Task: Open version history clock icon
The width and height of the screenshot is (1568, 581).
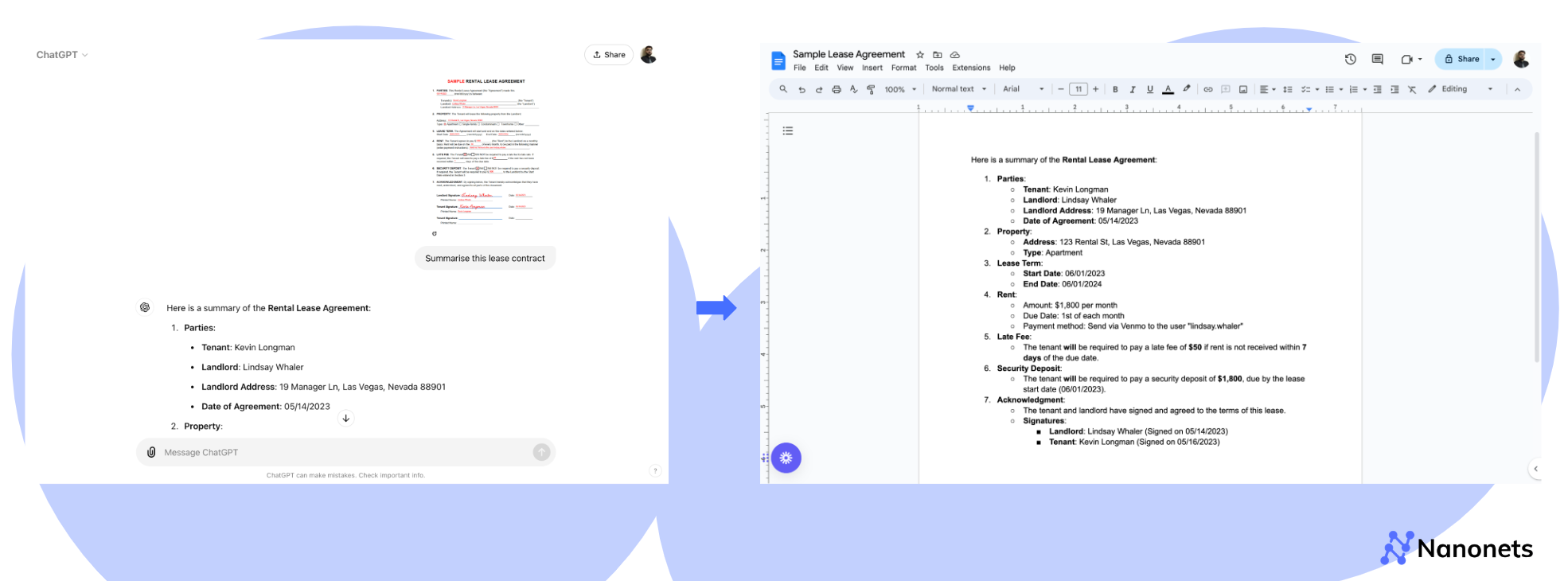Action: tap(1351, 59)
